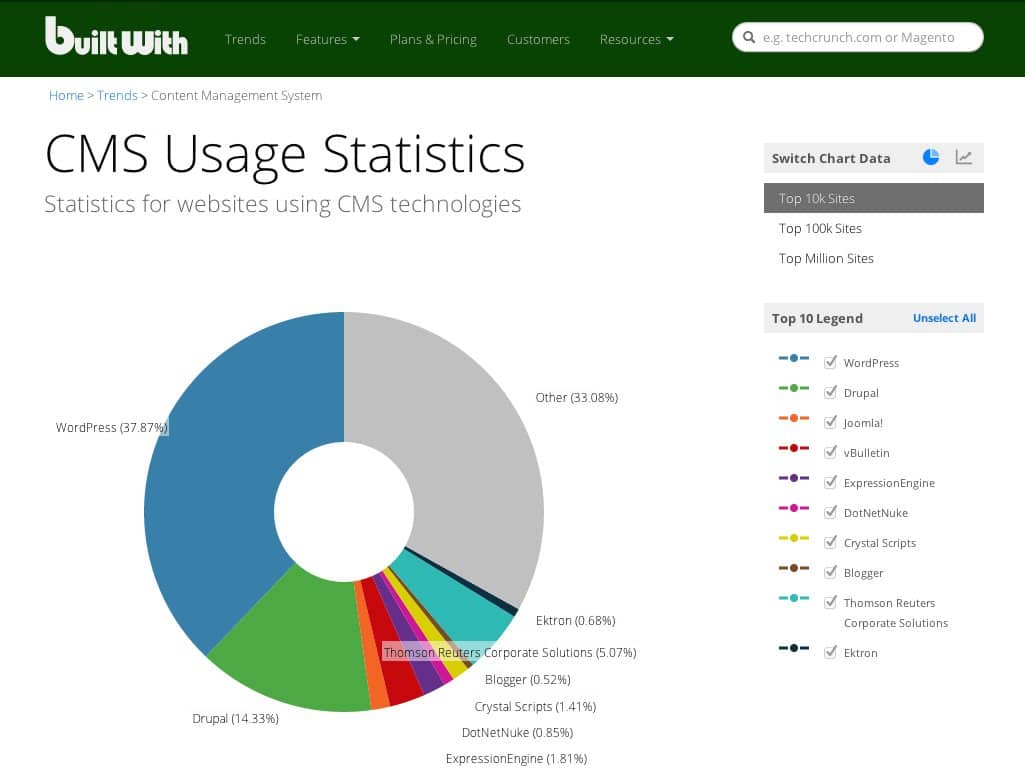
Task: Uncheck the Thomson Reuters Corporate Solutions checkbox
Action: click(830, 602)
